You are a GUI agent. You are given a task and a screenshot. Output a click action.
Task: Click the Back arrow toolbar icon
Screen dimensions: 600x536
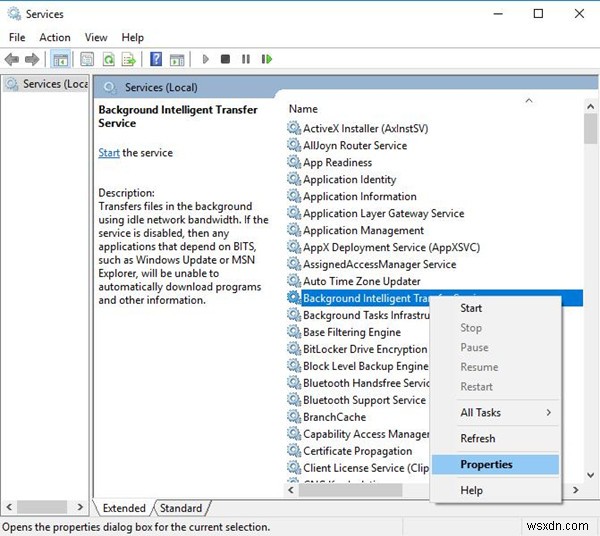pos(12,59)
